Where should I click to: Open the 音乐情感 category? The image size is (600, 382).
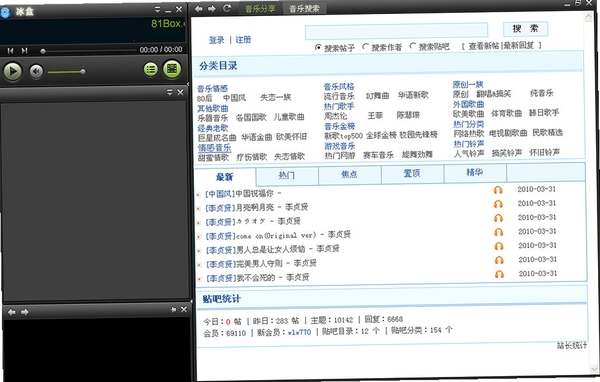click(x=212, y=88)
